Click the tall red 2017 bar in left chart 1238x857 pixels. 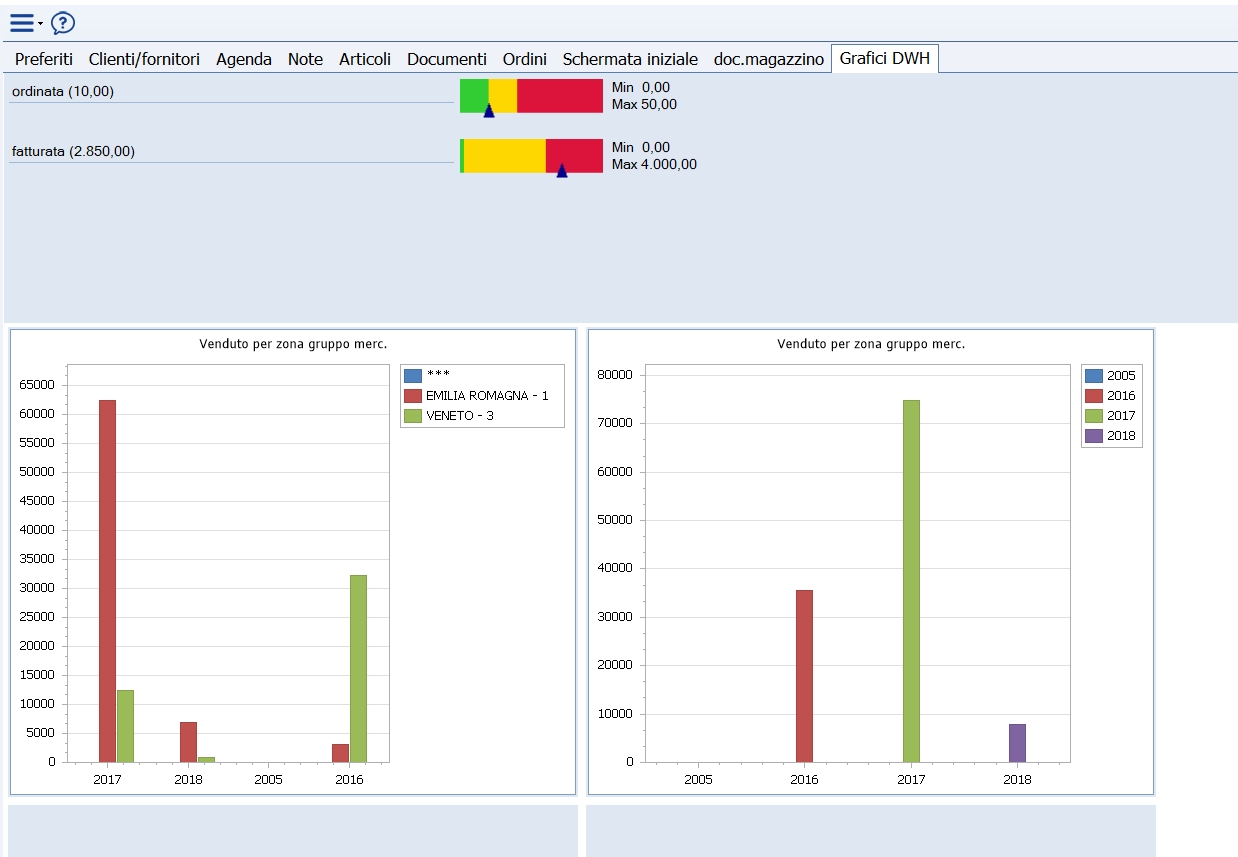point(107,580)
